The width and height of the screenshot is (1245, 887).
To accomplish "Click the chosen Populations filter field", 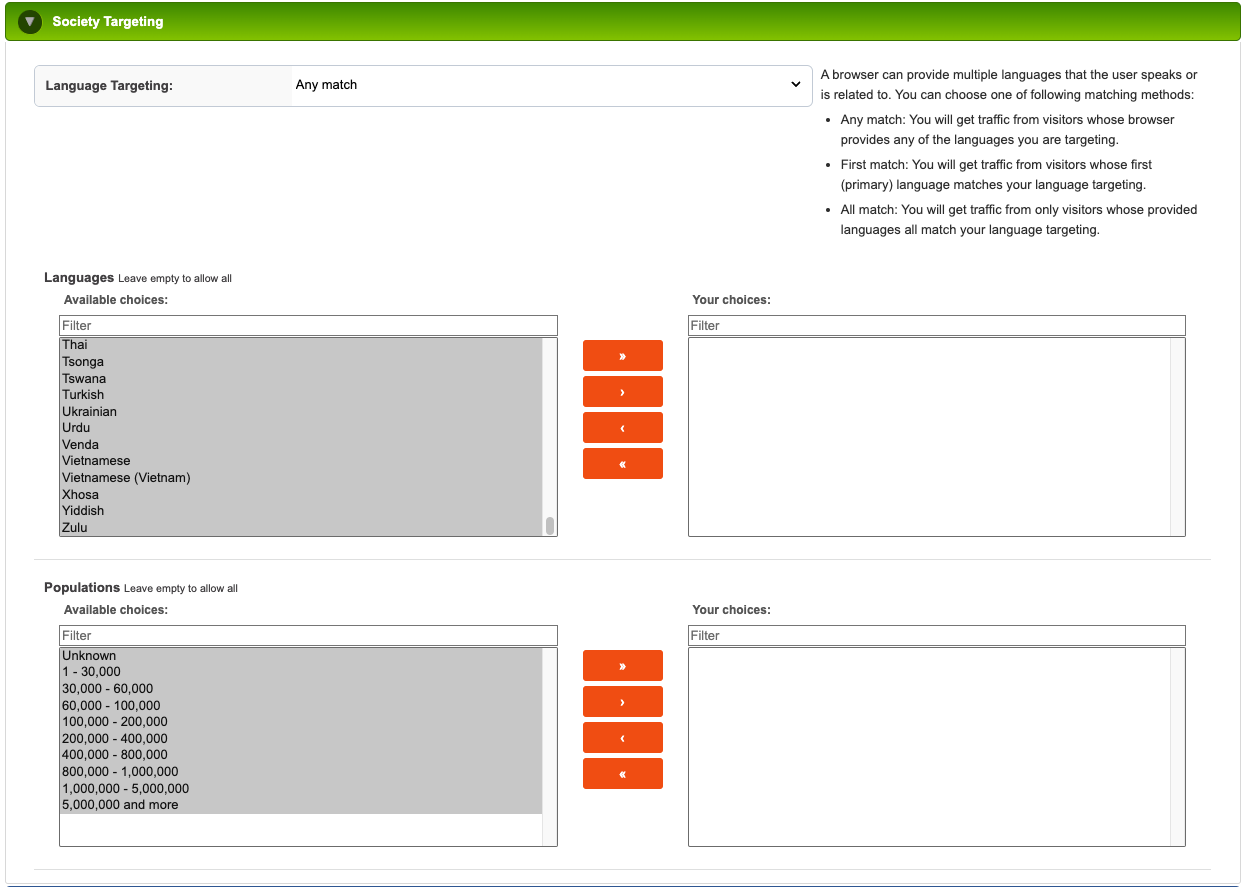I will 936,636.
